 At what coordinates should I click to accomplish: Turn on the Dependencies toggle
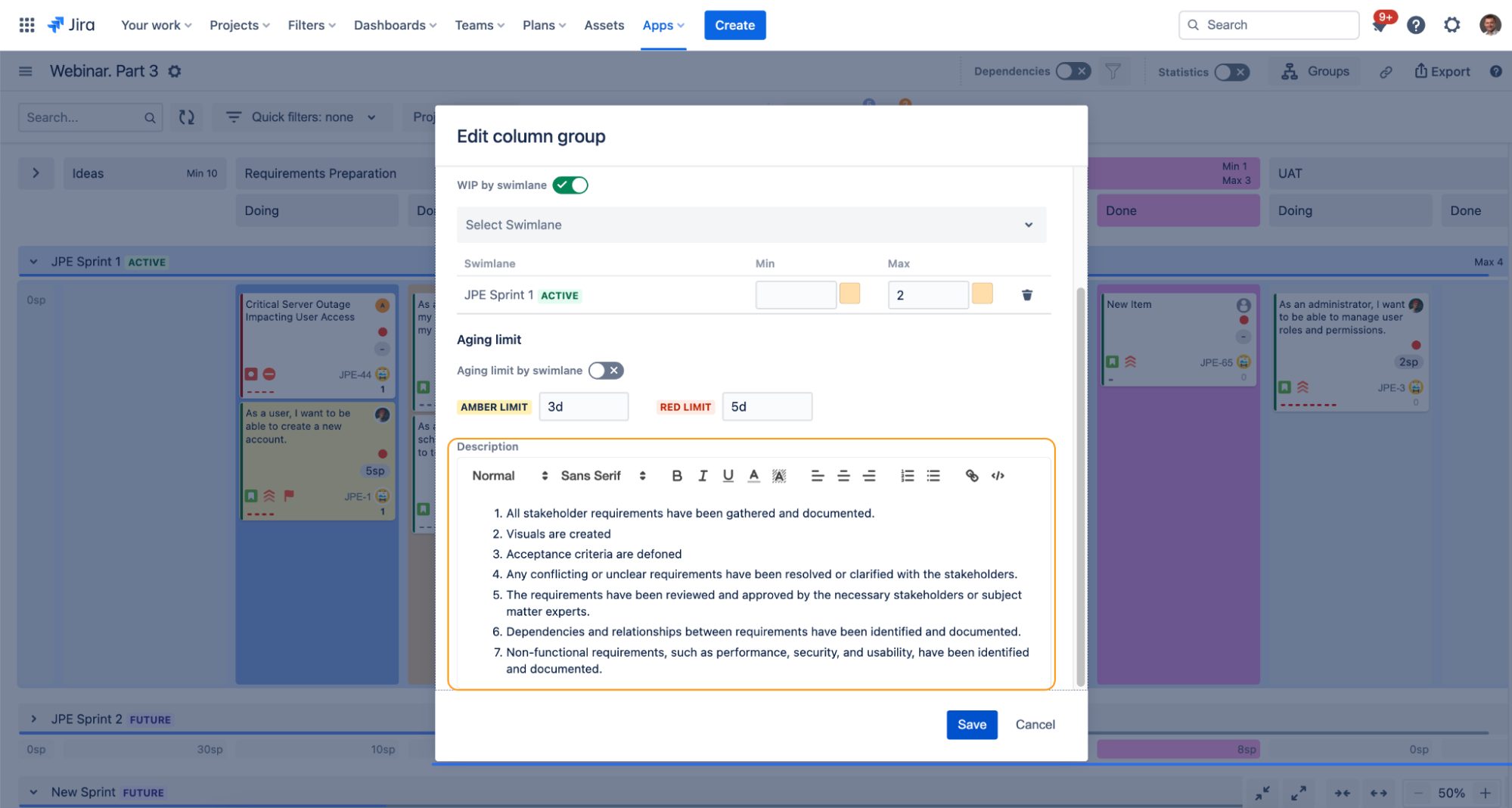[1073, 71]
